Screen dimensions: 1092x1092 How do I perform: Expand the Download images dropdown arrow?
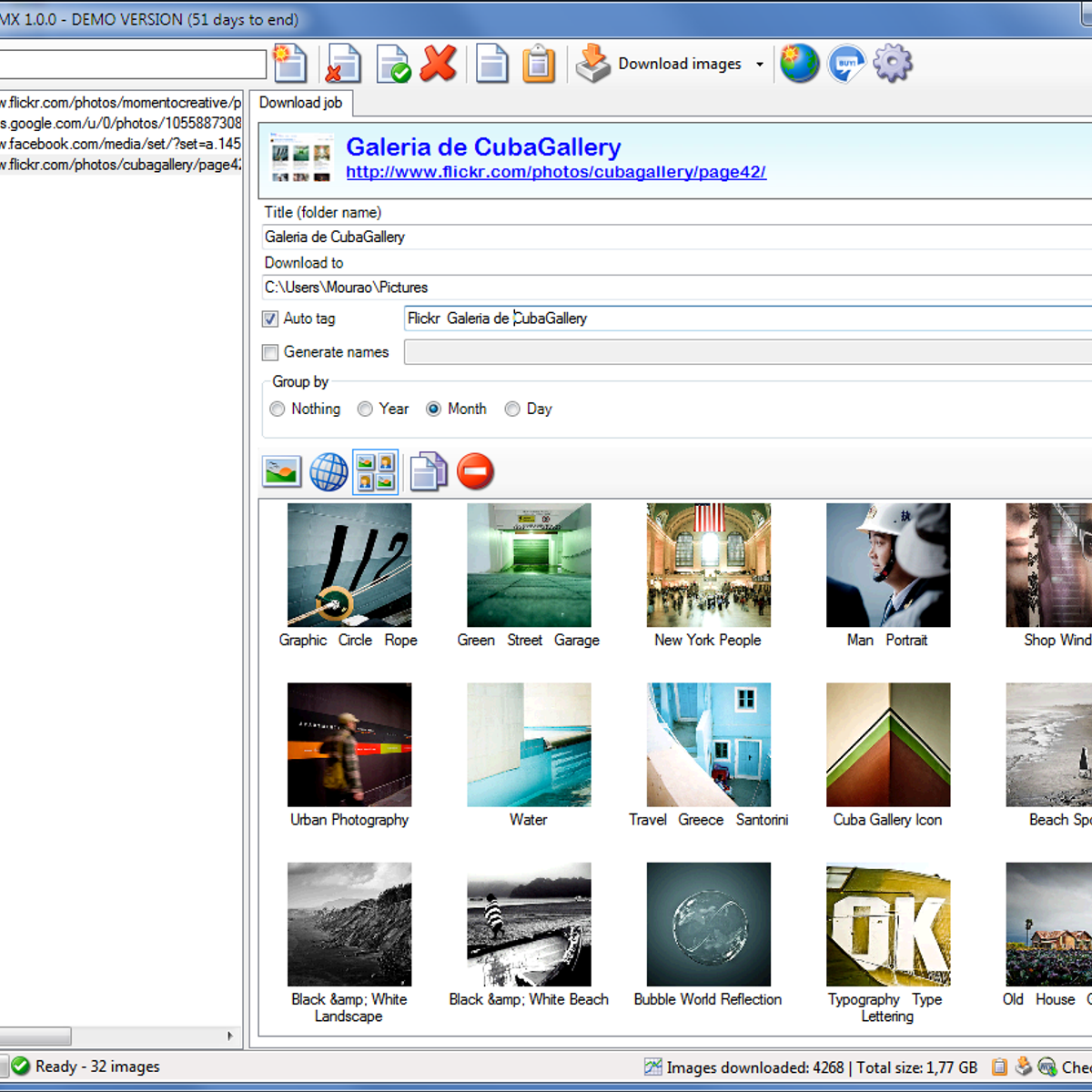pos(760,65)
